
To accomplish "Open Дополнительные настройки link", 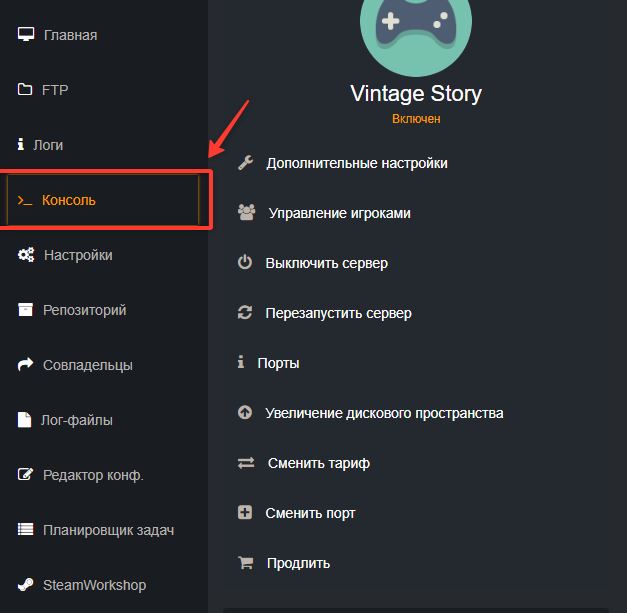I will [x=356, y=163].
